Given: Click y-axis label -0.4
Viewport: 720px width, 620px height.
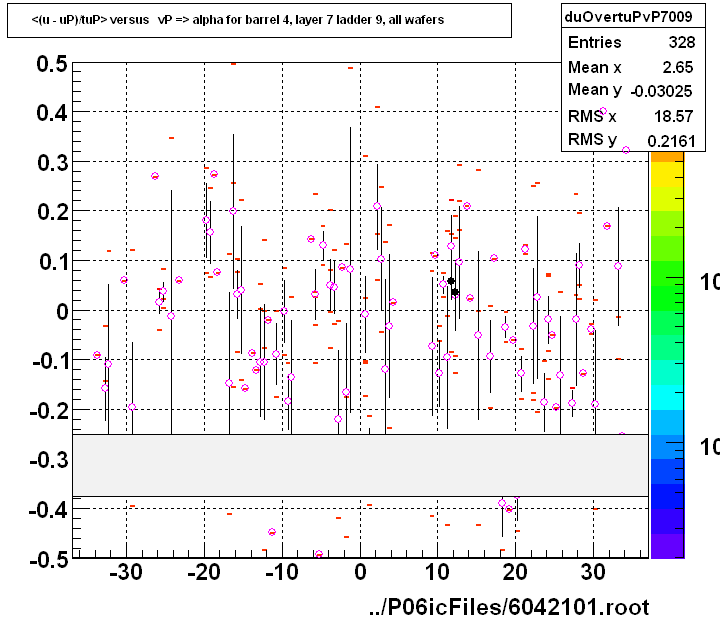Looking at the screenshot, I should pyautogui.click(x=49, y=509).
